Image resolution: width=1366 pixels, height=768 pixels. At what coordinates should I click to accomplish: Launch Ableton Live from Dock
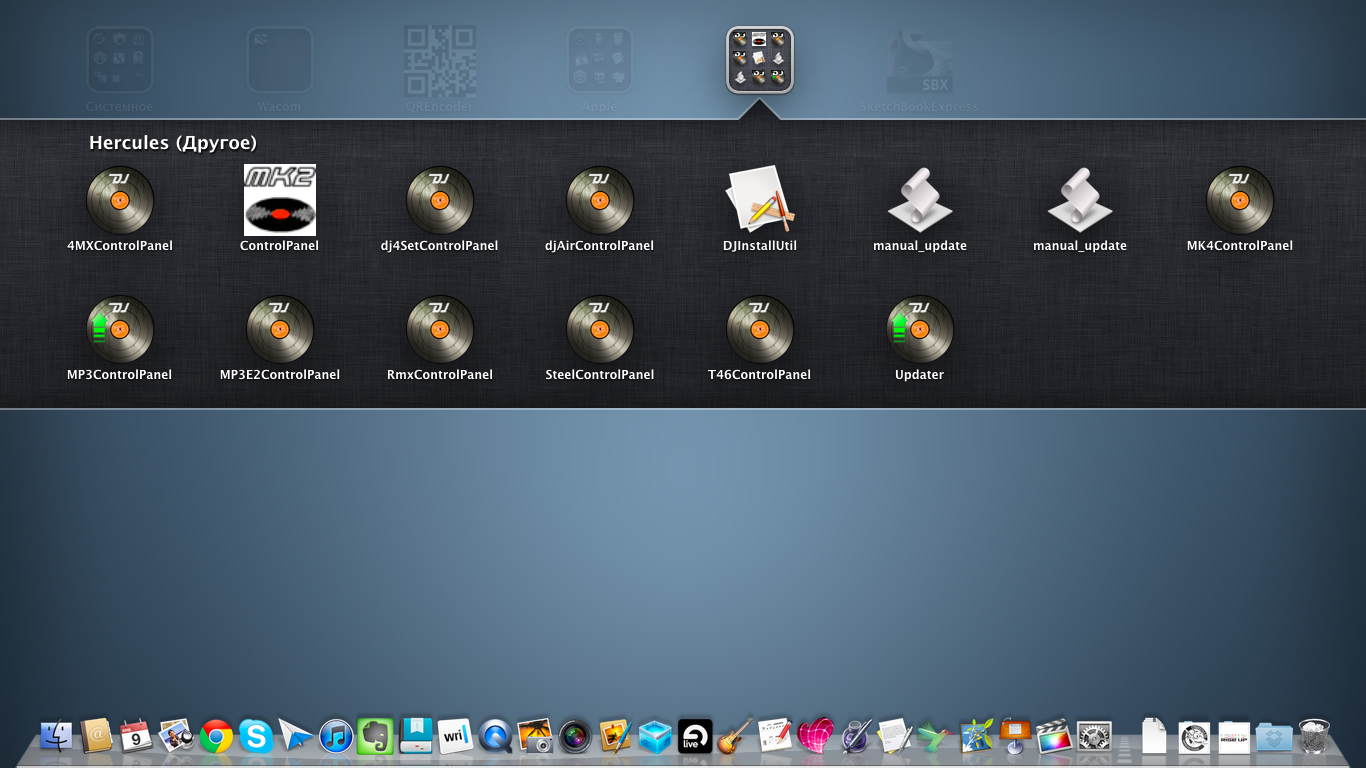pos(695,736)
